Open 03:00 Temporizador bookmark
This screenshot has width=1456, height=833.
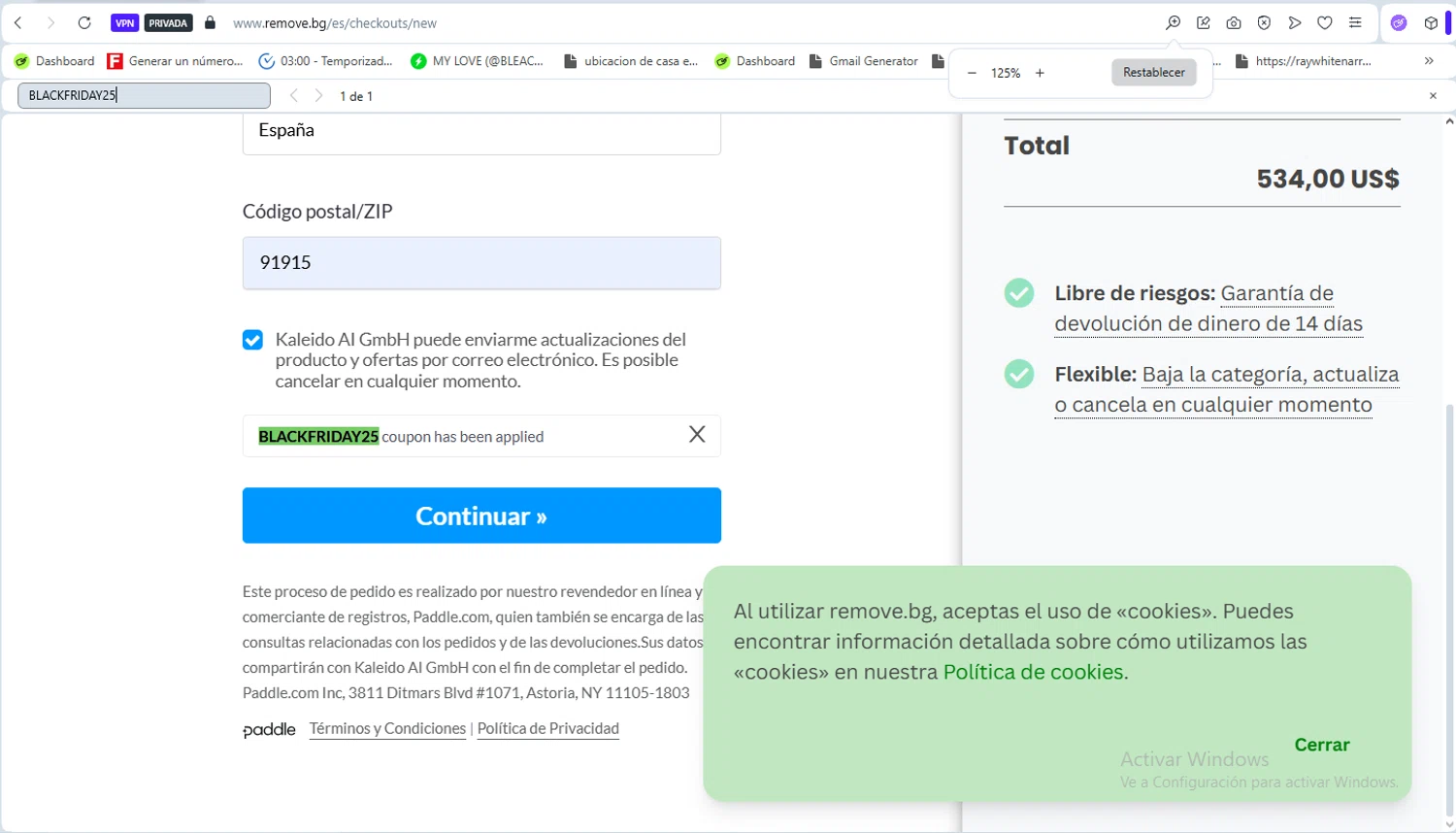(326, 61)
